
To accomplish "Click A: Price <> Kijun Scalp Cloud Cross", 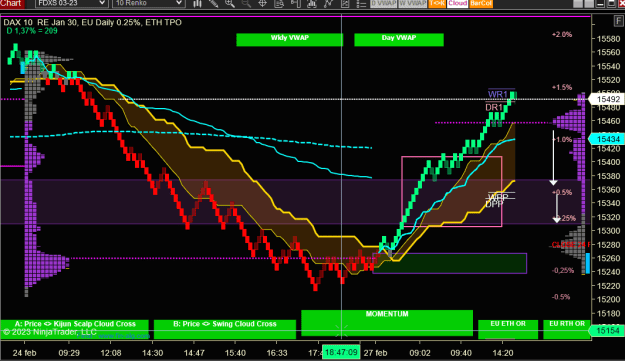I will pos(75,329).
